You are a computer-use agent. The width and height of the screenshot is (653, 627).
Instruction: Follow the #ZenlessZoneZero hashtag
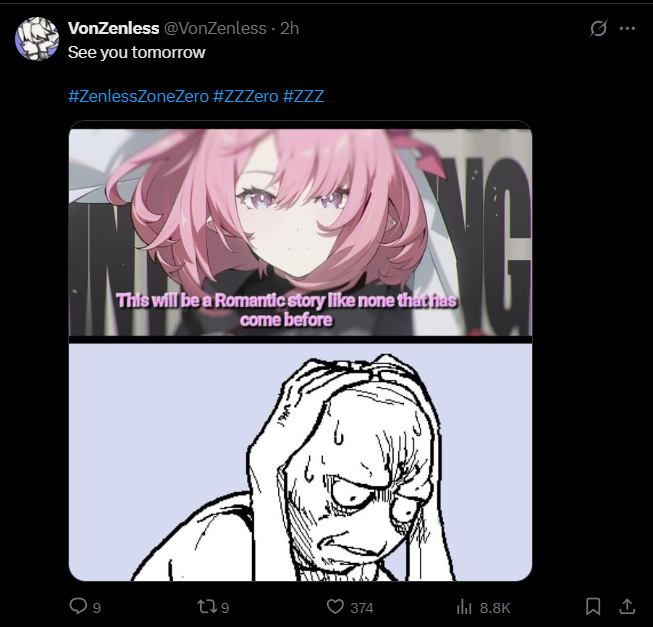click(138, 96)
